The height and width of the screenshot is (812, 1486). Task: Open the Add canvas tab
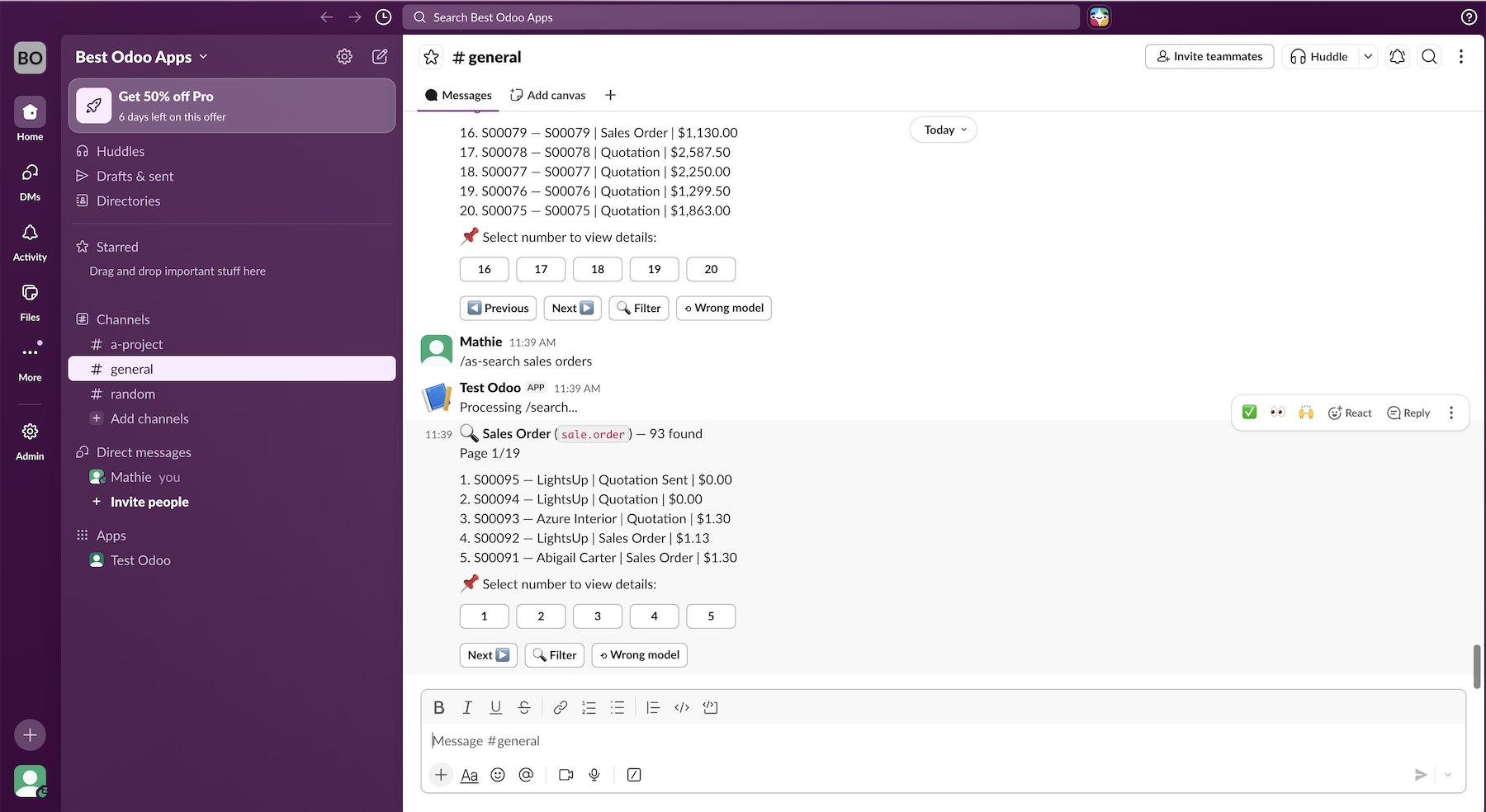tap(547, 95)
